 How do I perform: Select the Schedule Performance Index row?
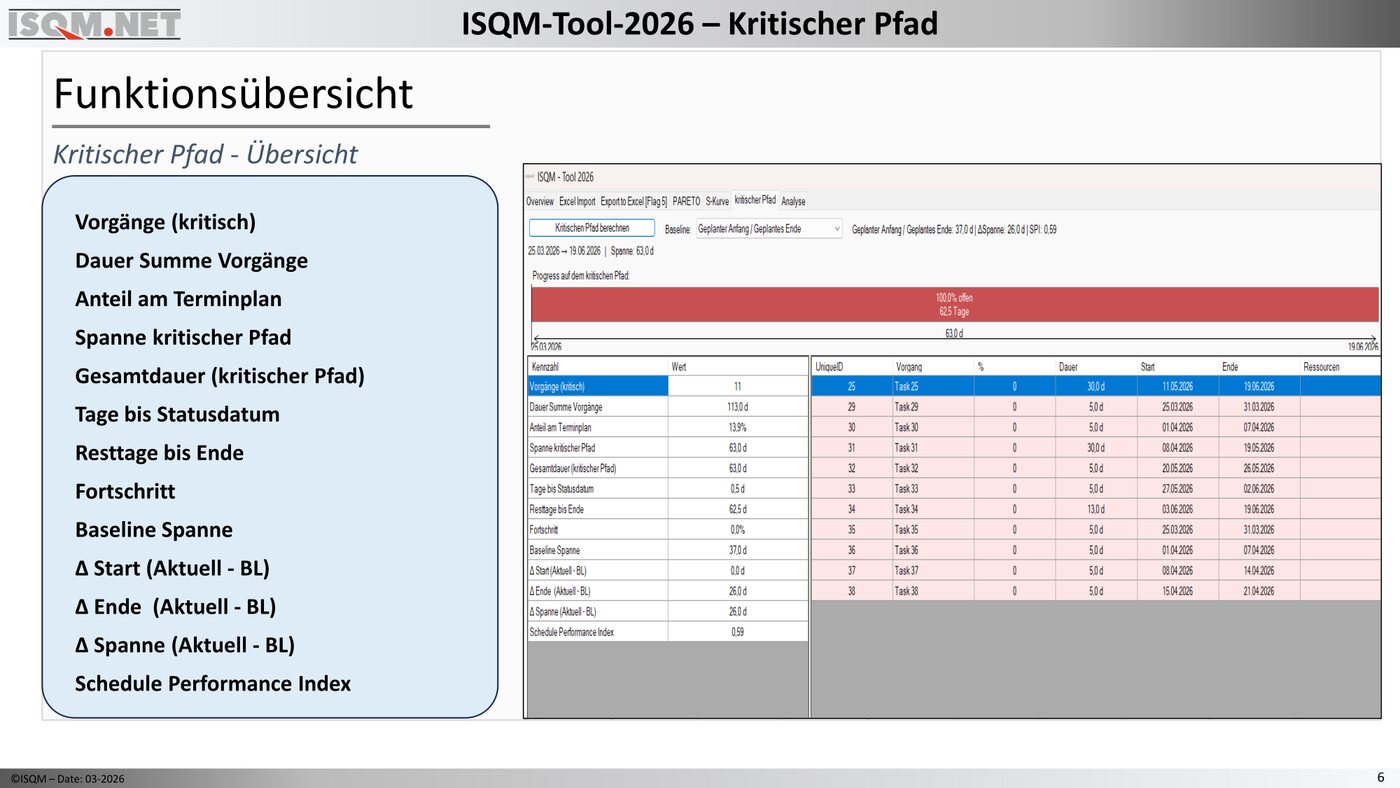[x=597, y=632]
